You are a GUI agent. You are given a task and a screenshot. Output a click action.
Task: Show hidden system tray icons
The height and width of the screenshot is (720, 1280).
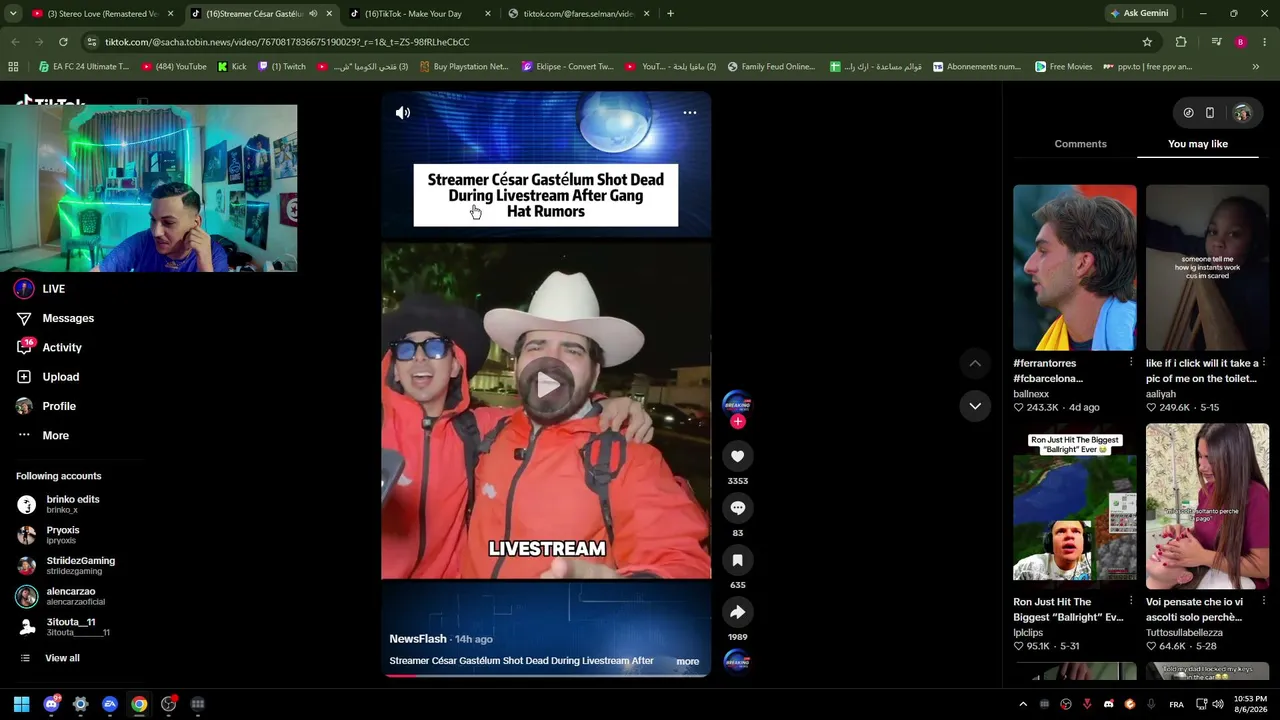(1022, 704)
